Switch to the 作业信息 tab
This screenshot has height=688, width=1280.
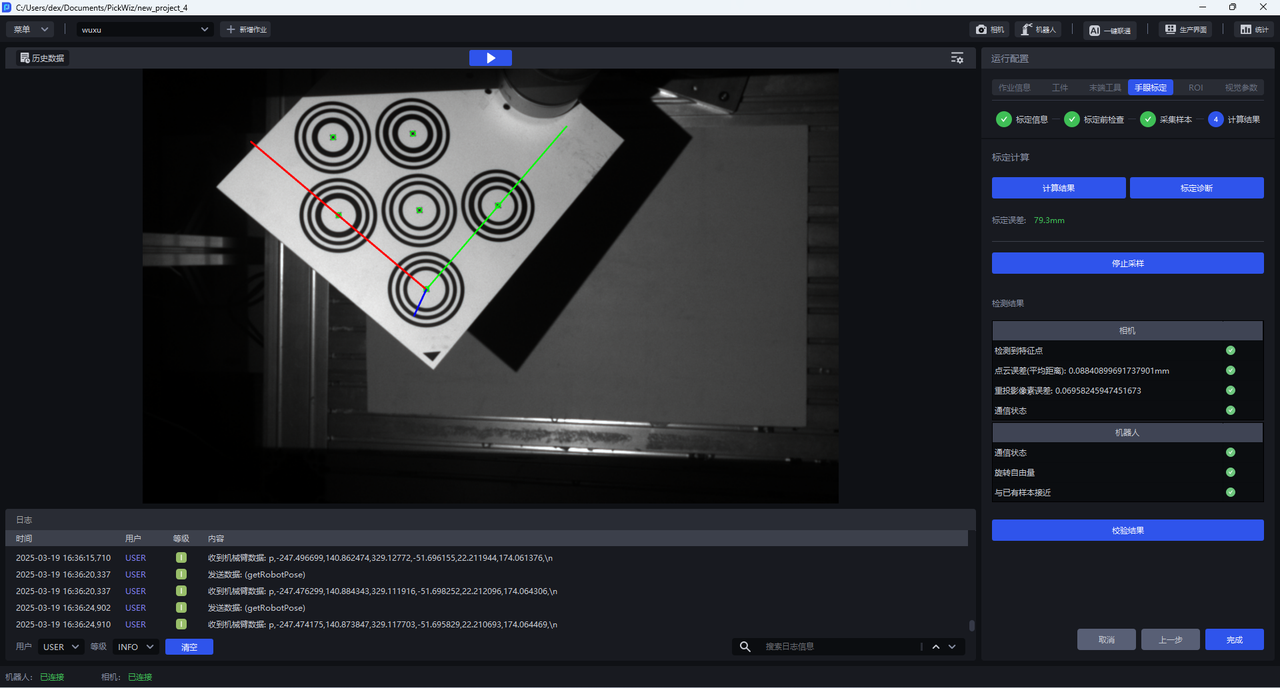[1014, 88]
